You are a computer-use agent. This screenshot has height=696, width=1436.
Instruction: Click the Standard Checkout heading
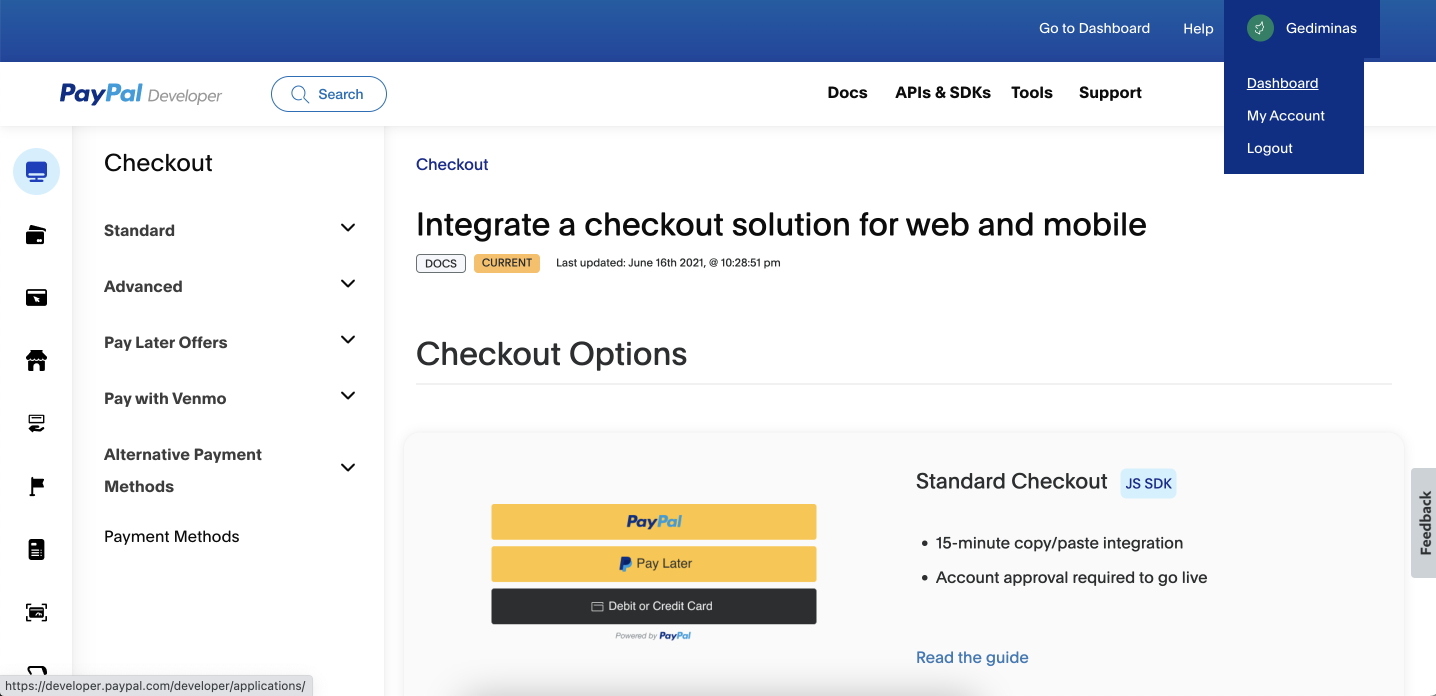click(1012, 482)
